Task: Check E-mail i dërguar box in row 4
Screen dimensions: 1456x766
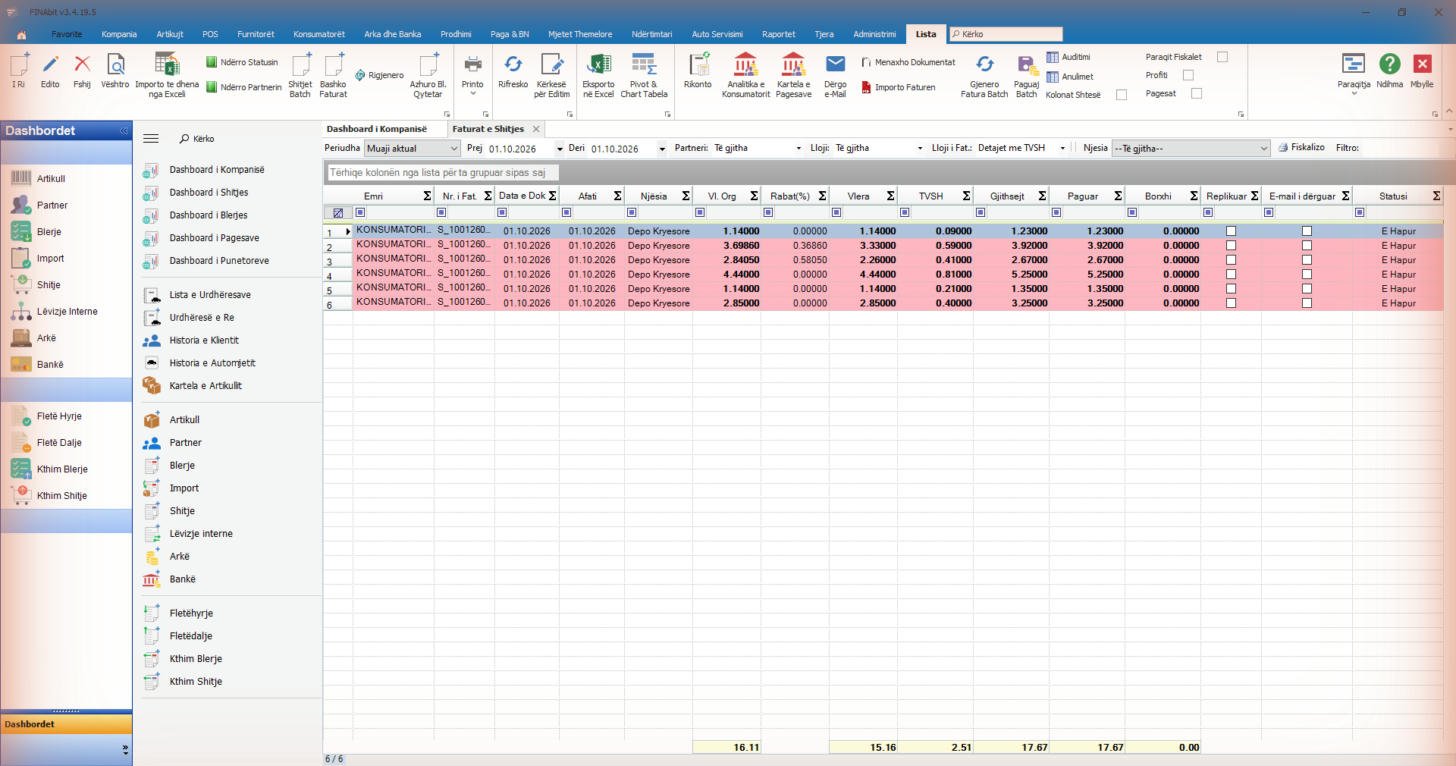Action: 1307,274
